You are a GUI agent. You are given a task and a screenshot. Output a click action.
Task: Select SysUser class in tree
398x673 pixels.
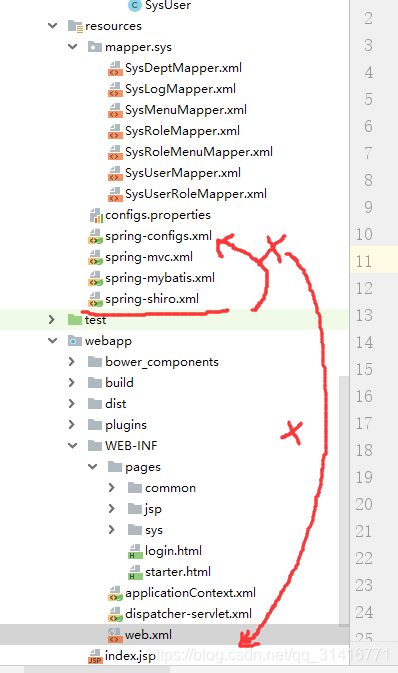click(x=168, y=5)
